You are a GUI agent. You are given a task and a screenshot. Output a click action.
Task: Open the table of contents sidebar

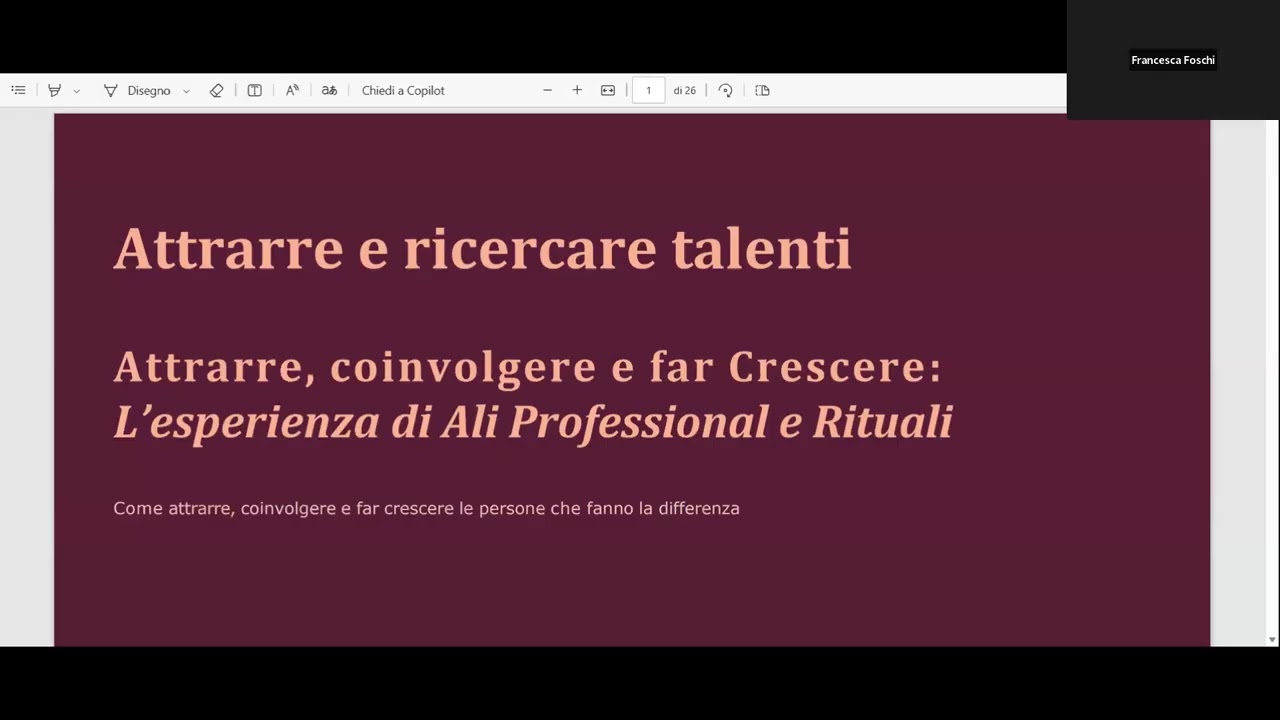(x=18, y=90)
